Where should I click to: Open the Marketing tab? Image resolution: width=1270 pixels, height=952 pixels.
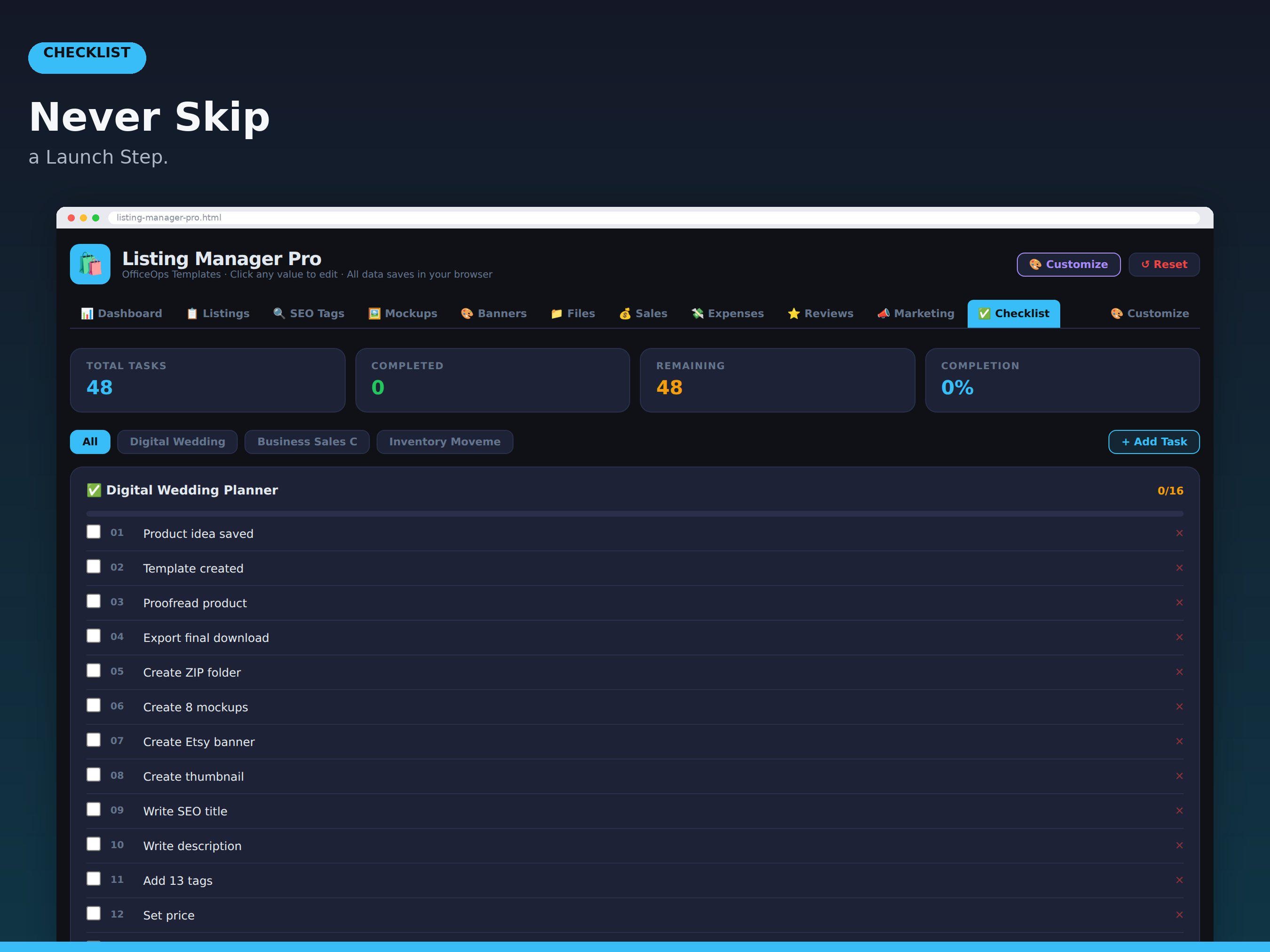916,313
